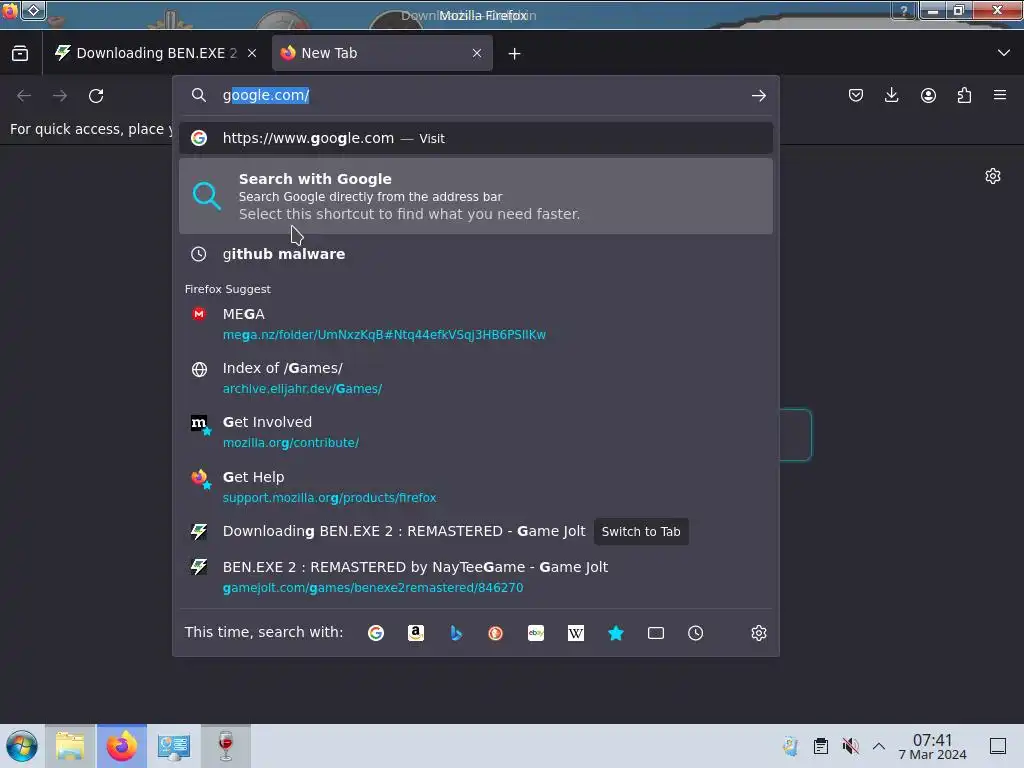This screenshot has width=1024, height=768.
Task: Open BEN.EXE 2 by NayTeeGame Game Jolt suggestion
Action: tap(476, 577)
